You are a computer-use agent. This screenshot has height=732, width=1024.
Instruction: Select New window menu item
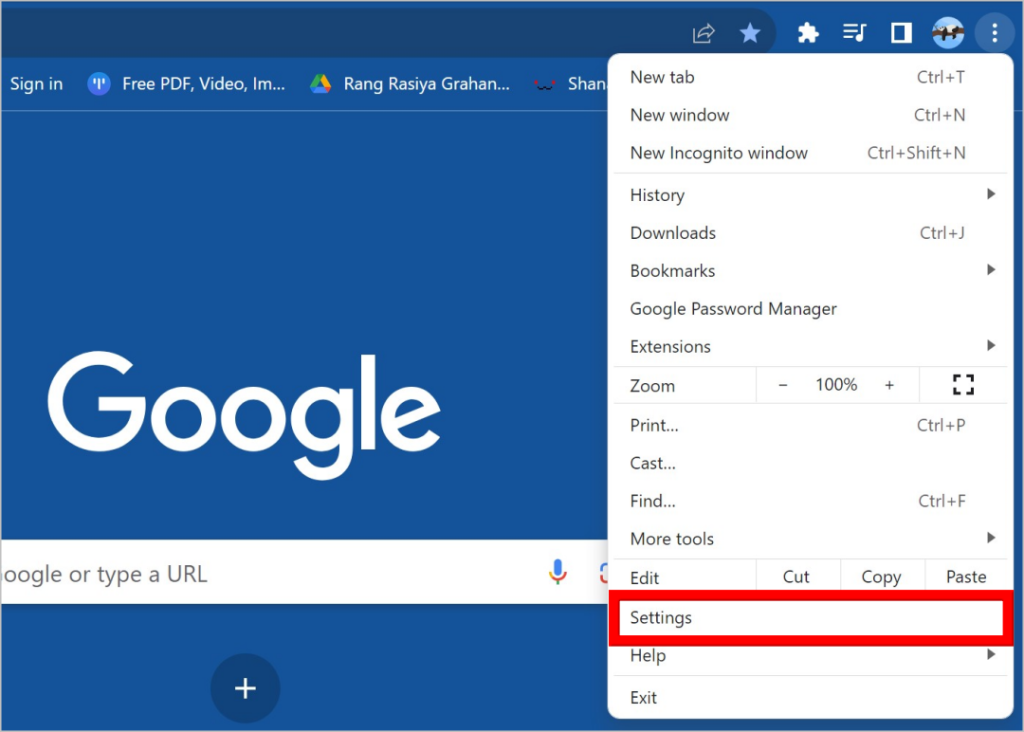(x=810, y=115)
